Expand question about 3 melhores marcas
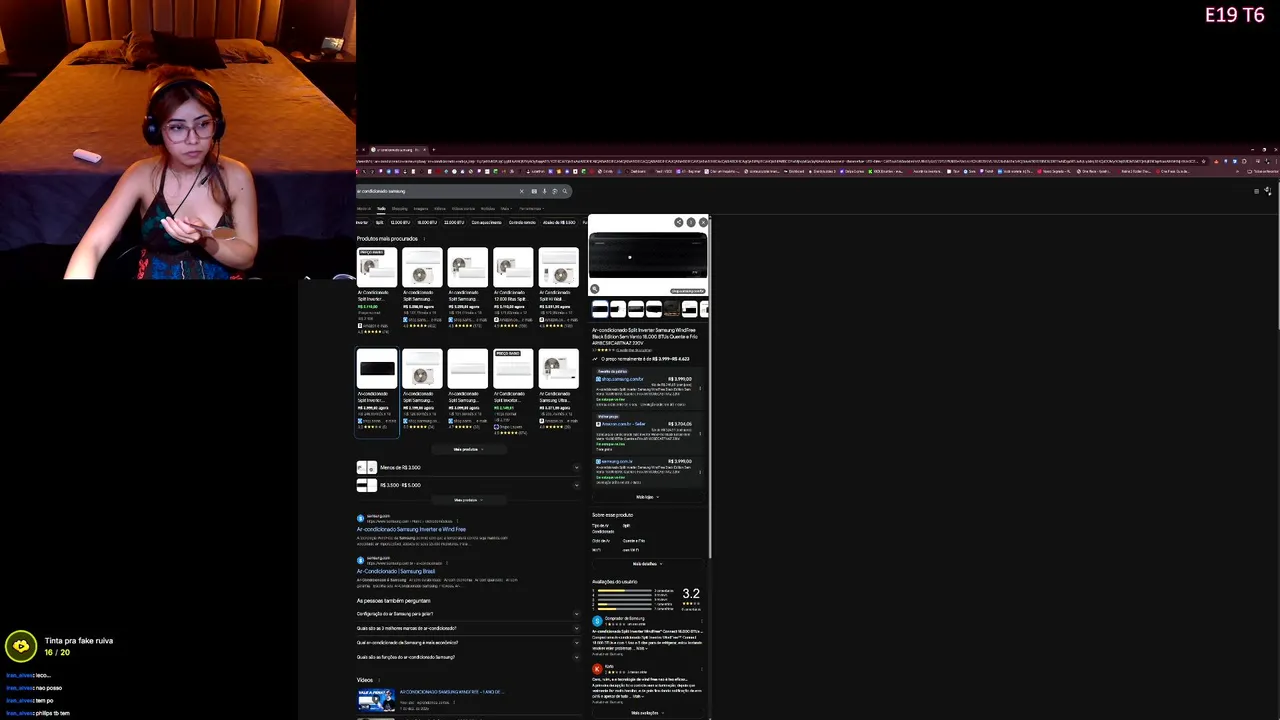 click(467, 628)
